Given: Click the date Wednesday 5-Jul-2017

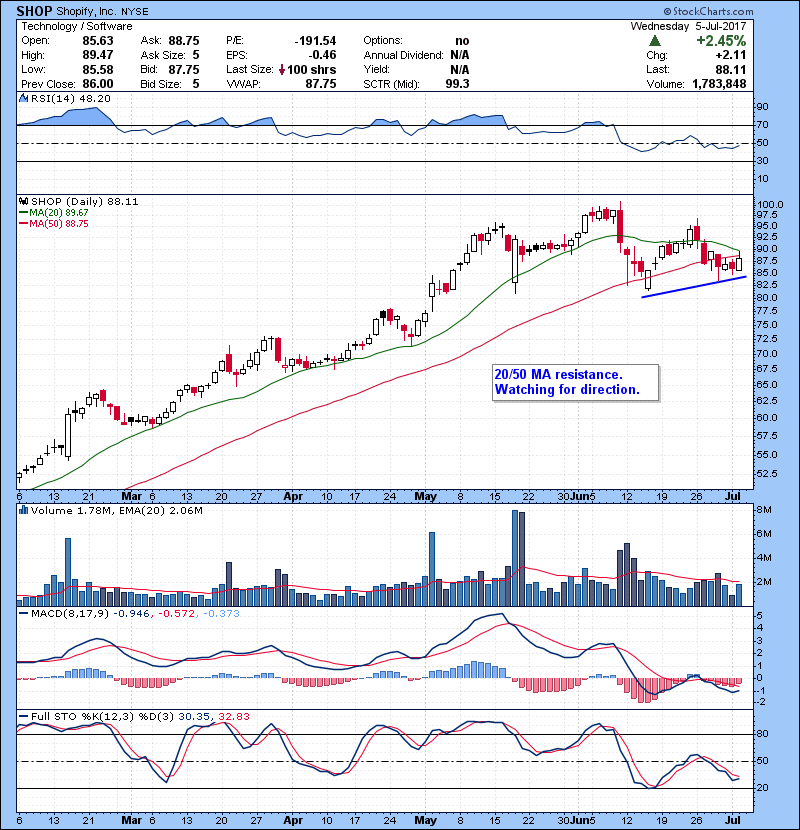Looking at the screenshot, I should [688, 26].
